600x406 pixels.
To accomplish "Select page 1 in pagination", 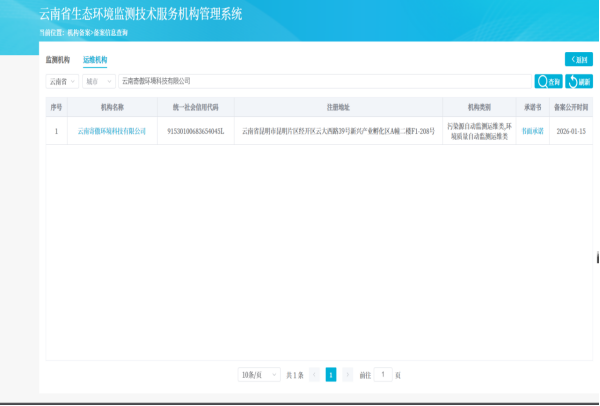I will [331, 375].
